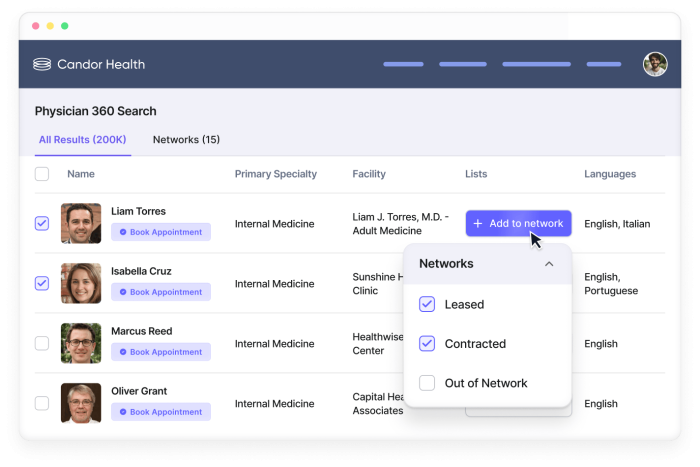
Task: Toggle the select-all checkbox in header
Action: [42, 174]
